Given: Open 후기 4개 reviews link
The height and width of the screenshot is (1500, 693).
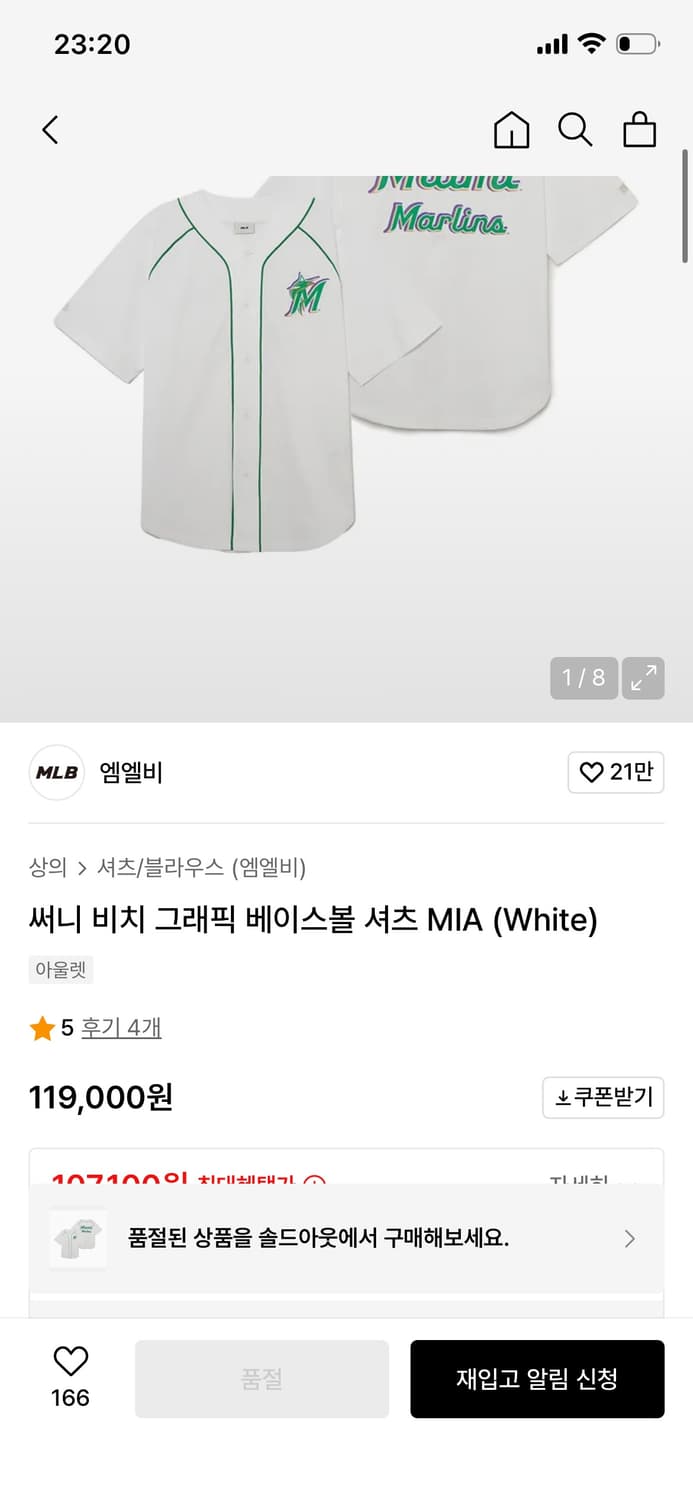Looking at the screenshot, I should point(122,1027).
